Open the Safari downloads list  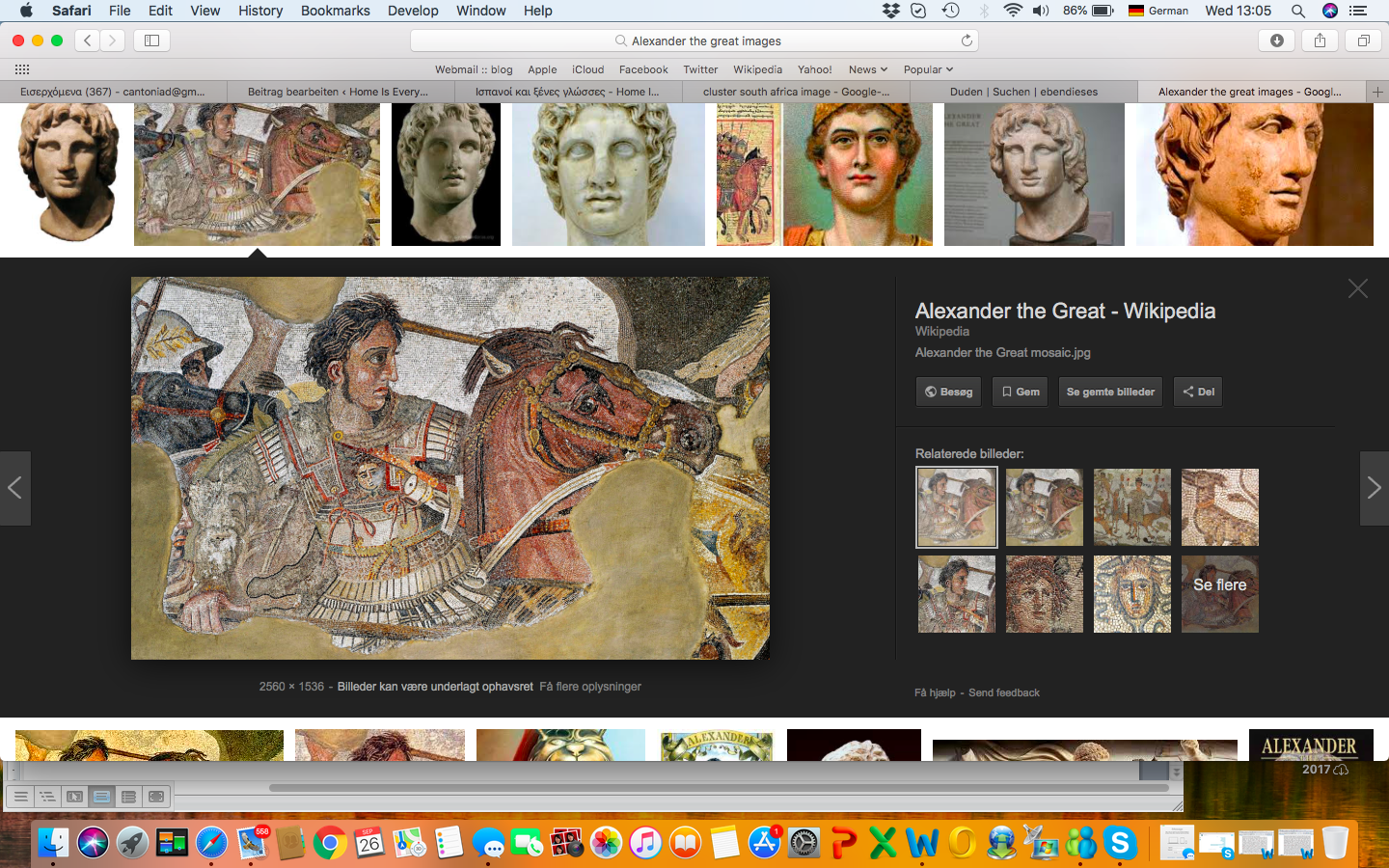[1277, 41]
